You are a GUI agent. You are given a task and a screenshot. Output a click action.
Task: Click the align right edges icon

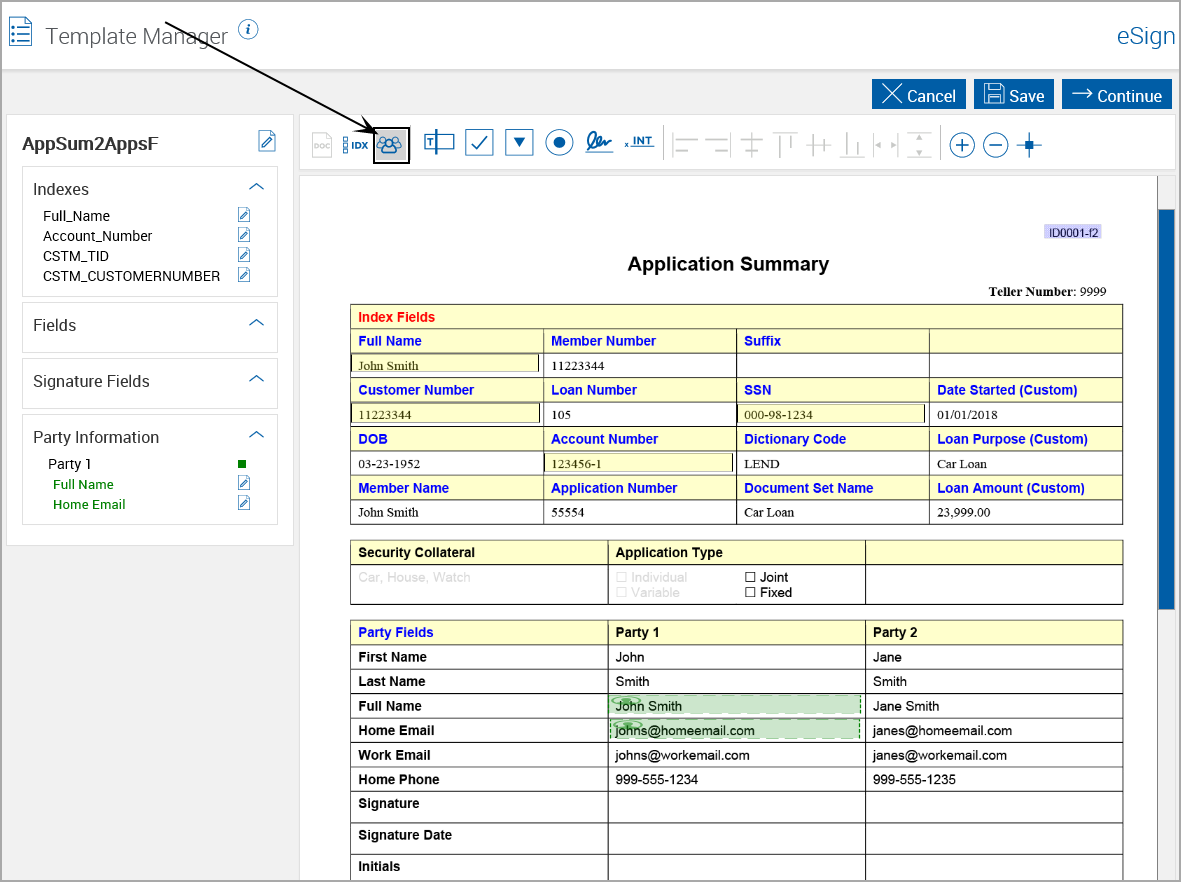[719, 145]
